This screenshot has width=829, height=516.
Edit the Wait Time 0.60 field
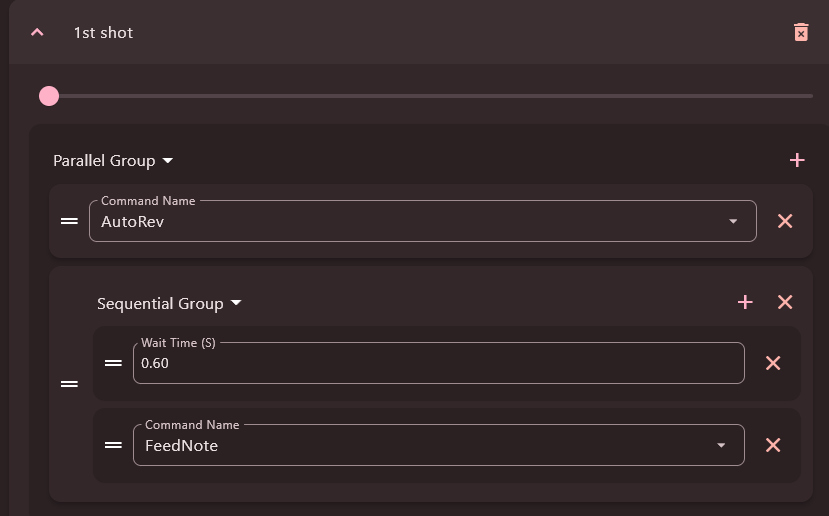click(438, 363)
